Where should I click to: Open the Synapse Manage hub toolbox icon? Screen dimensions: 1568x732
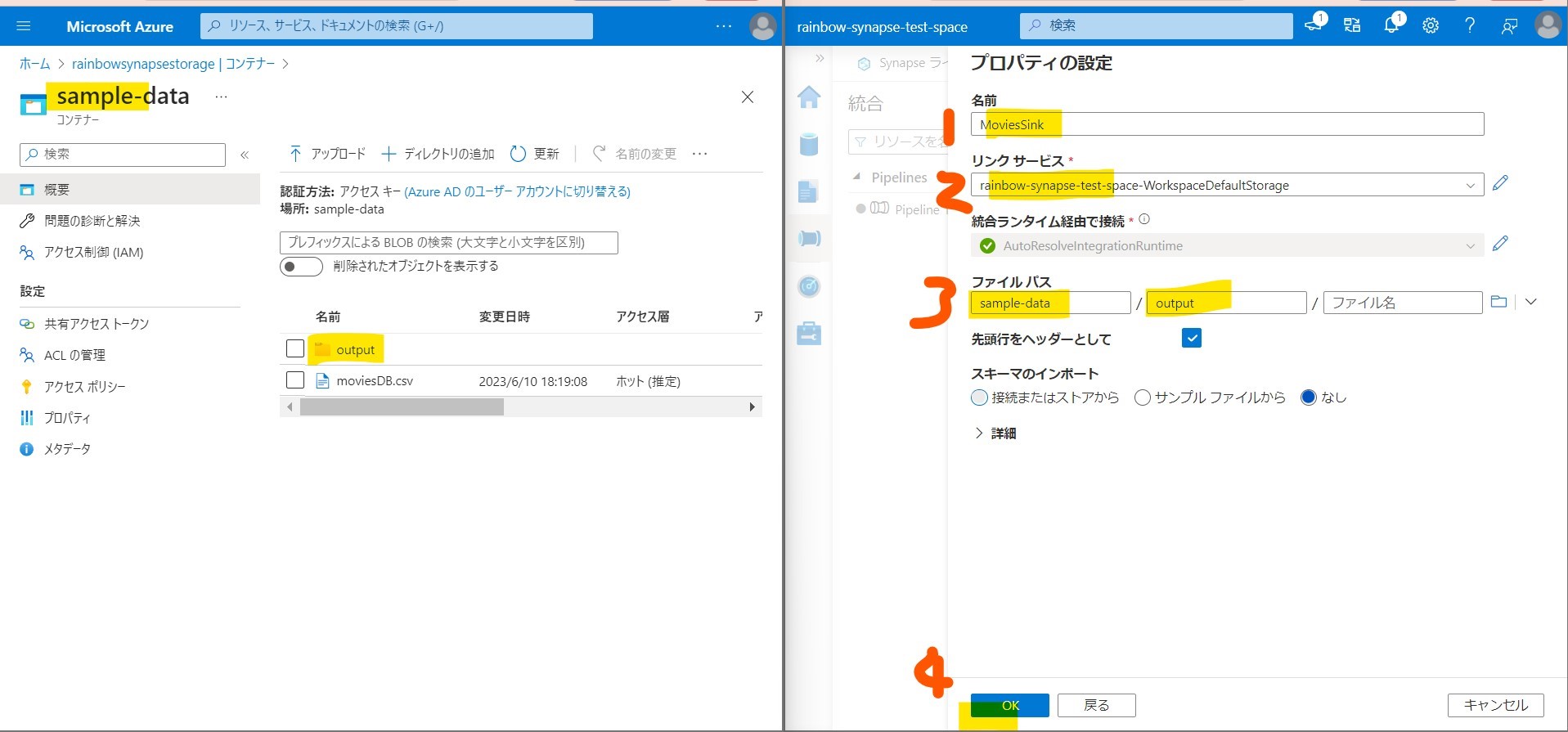coord(809,334)
